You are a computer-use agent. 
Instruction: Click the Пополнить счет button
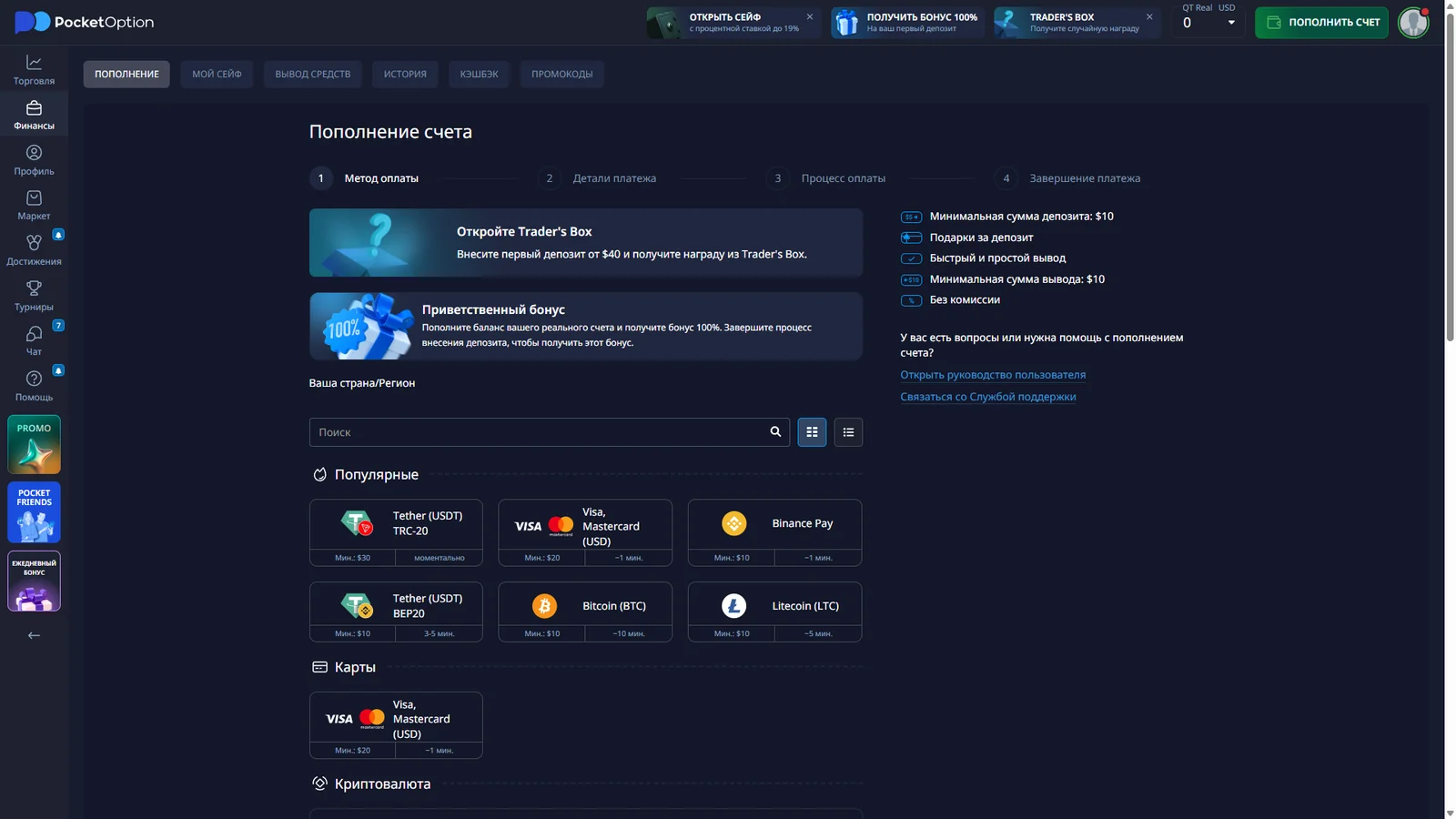point(1321,23)
